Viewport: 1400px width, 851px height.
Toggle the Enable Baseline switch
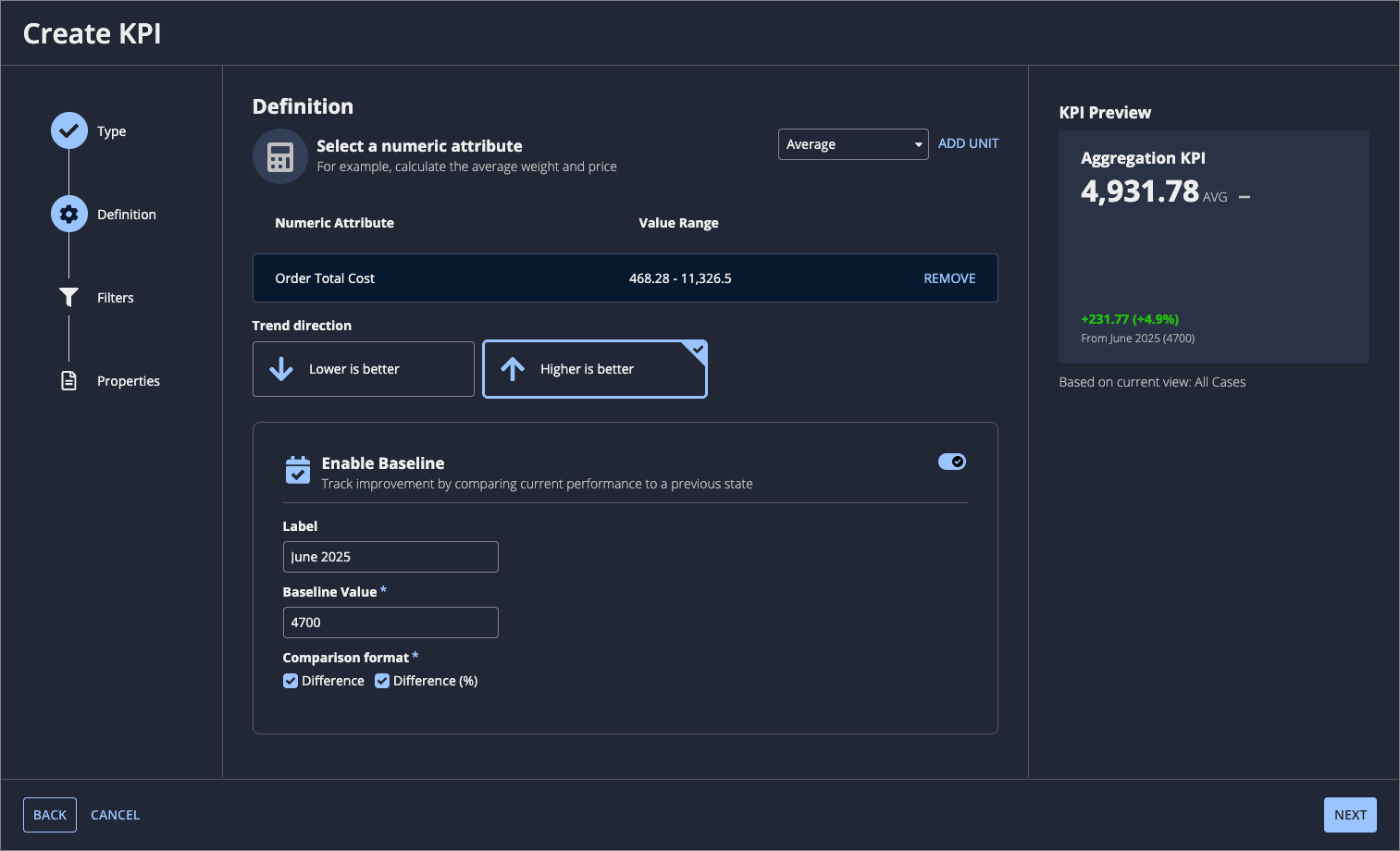tap(952, 462)
